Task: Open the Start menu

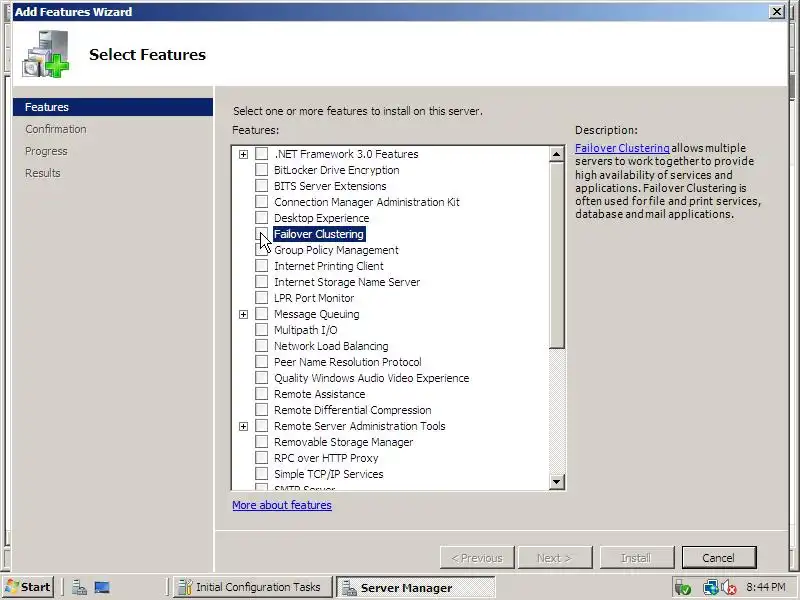Action: [28, 587]
